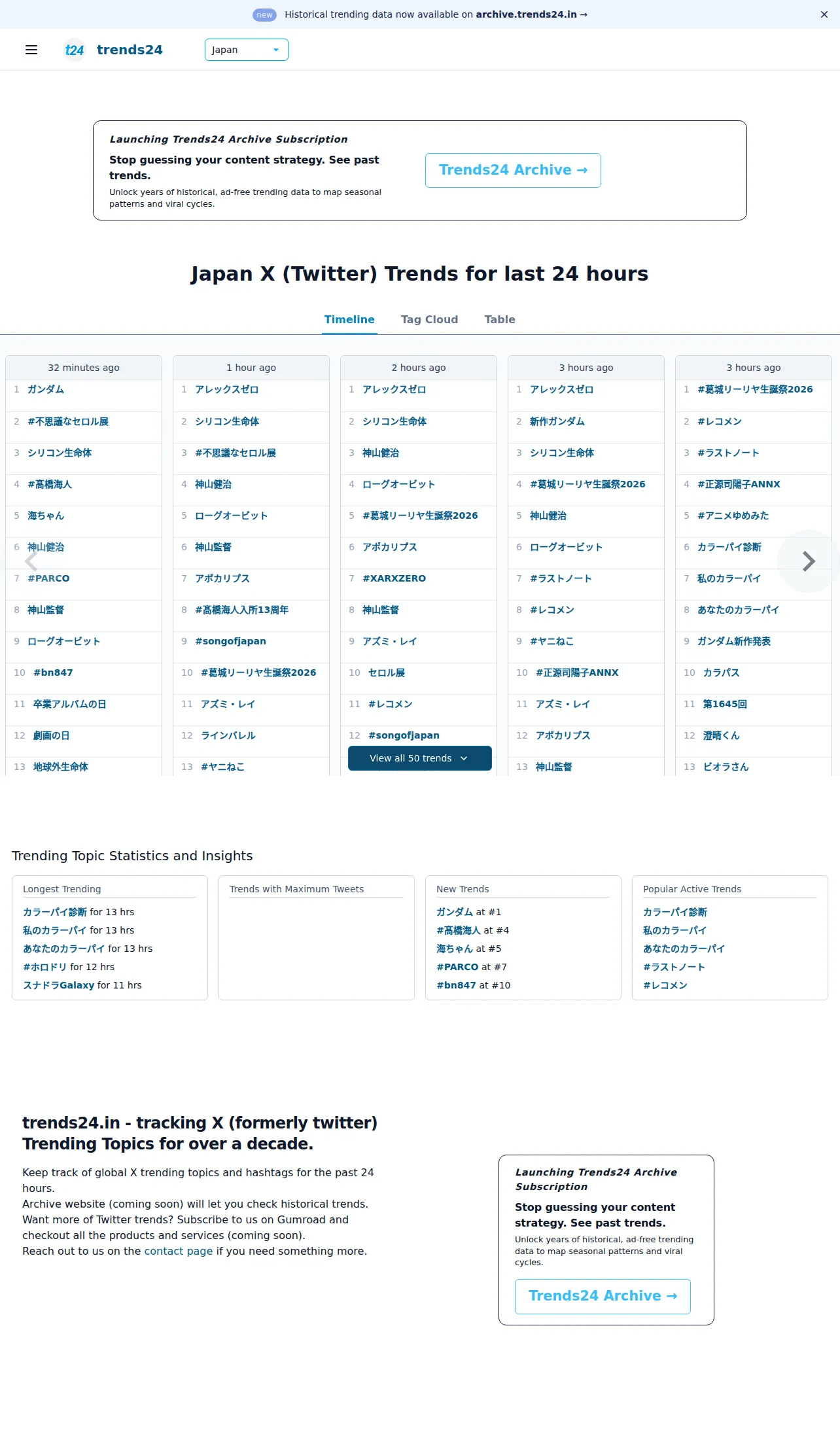
Task: Open #bn847 in New Trends
Action: (457, 986)
